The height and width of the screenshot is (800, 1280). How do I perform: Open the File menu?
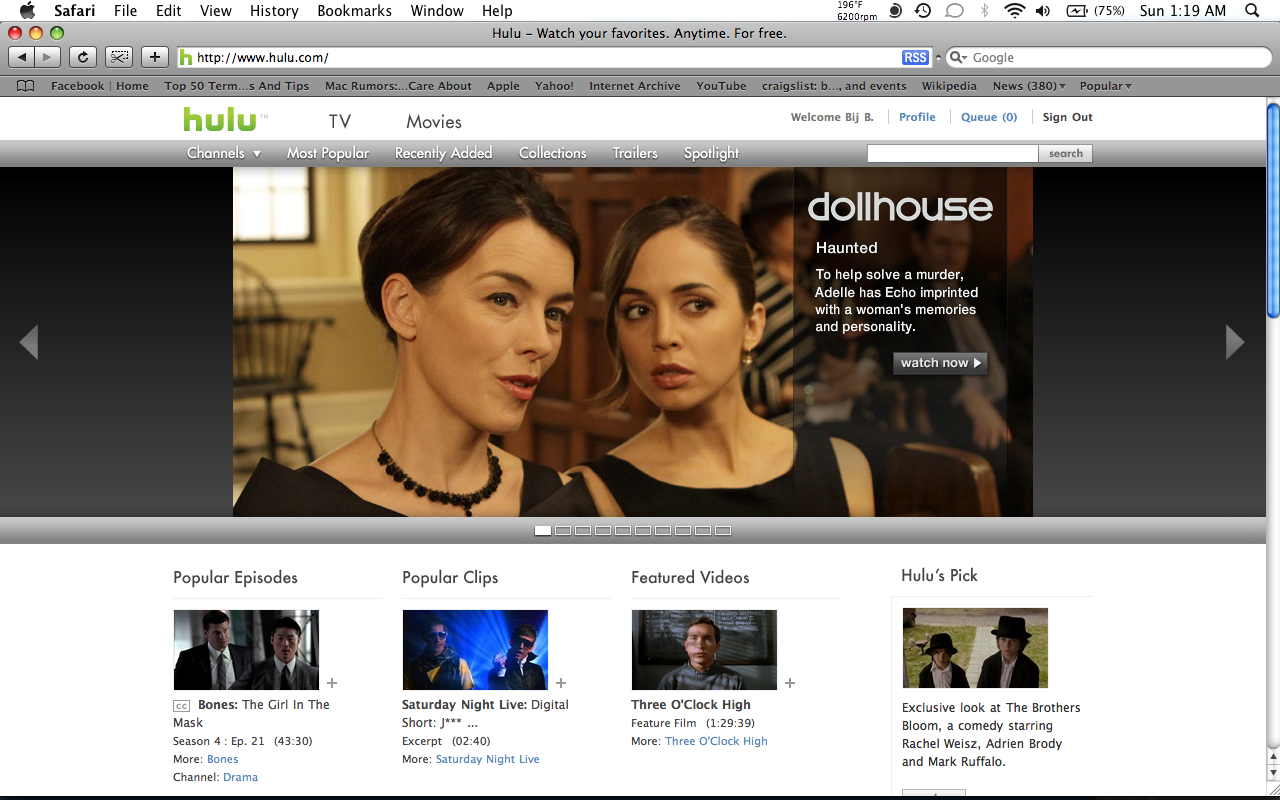(125, 11)
